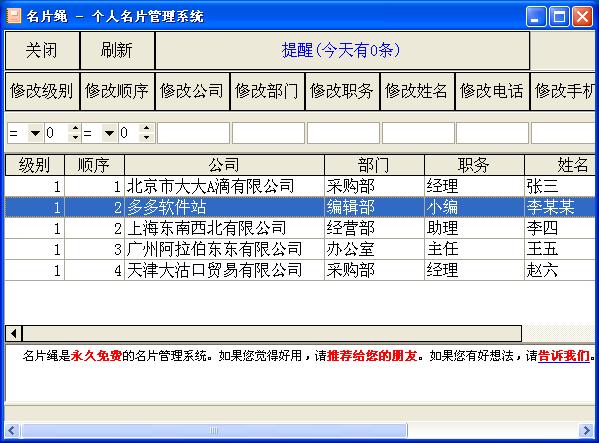Increase the 顺序 filter spinner value

click(147, 128)
